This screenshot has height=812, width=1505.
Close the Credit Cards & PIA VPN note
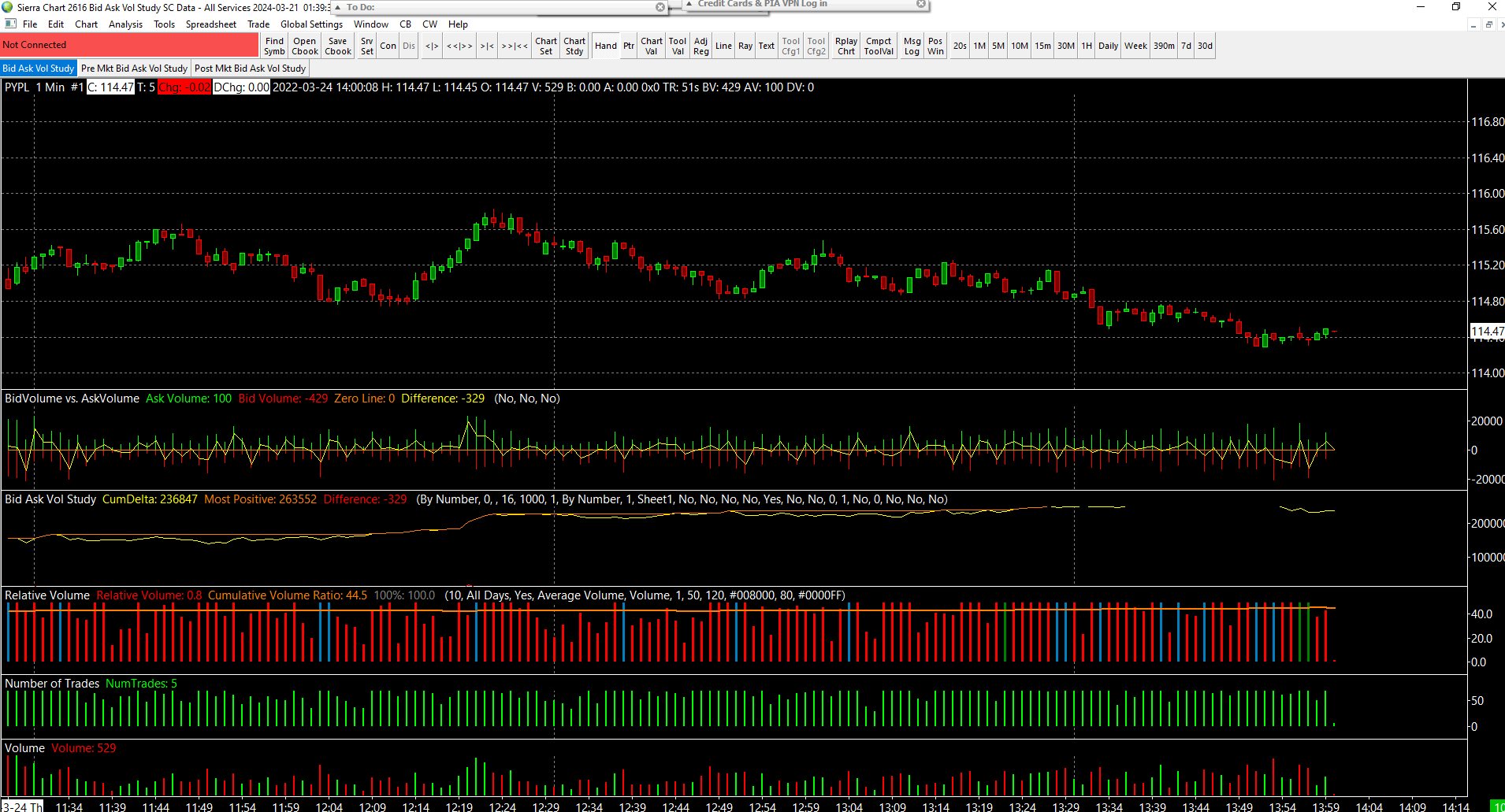tap(920, 4)
